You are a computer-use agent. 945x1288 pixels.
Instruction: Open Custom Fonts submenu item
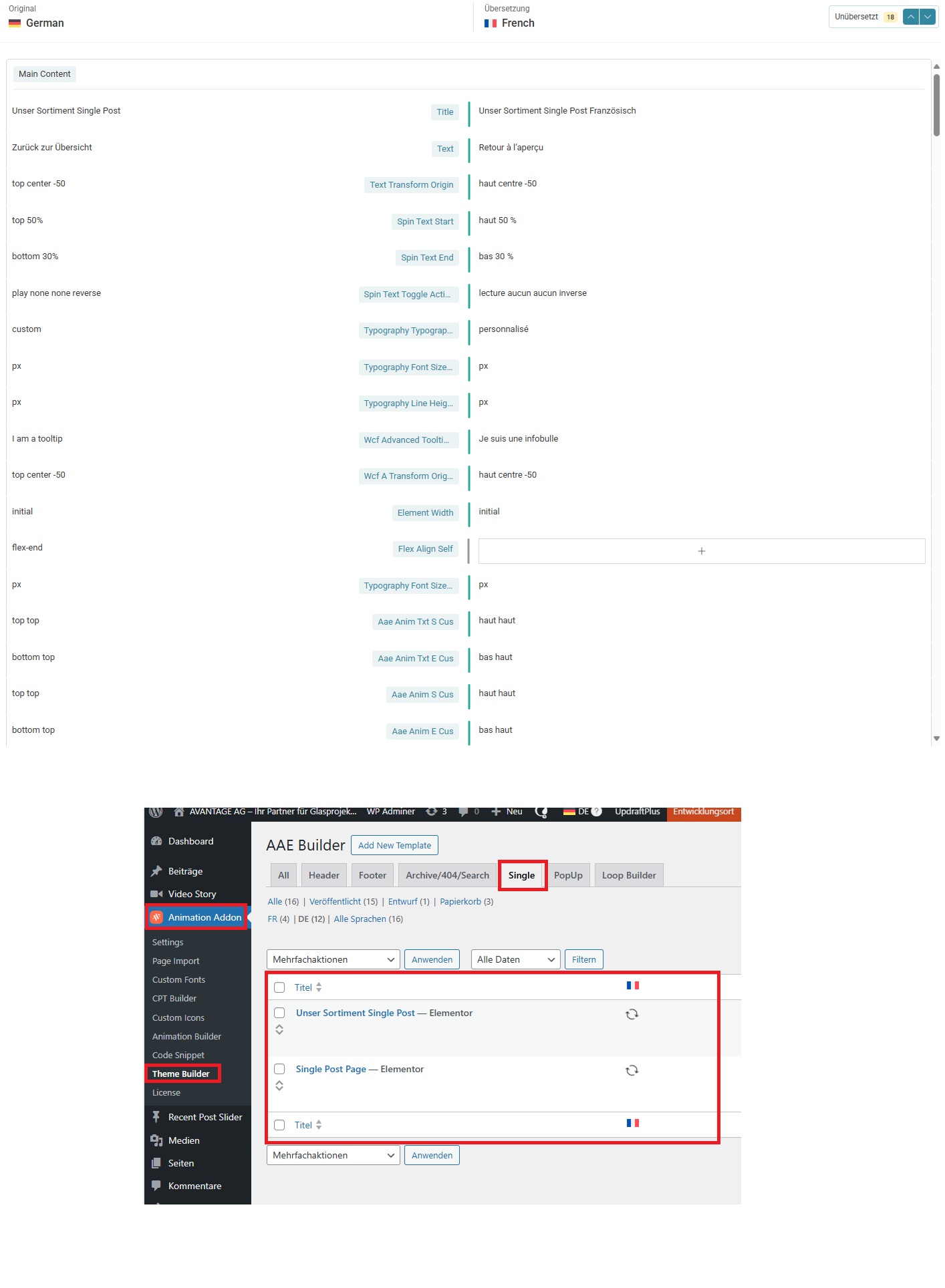(x=178, y=979)
